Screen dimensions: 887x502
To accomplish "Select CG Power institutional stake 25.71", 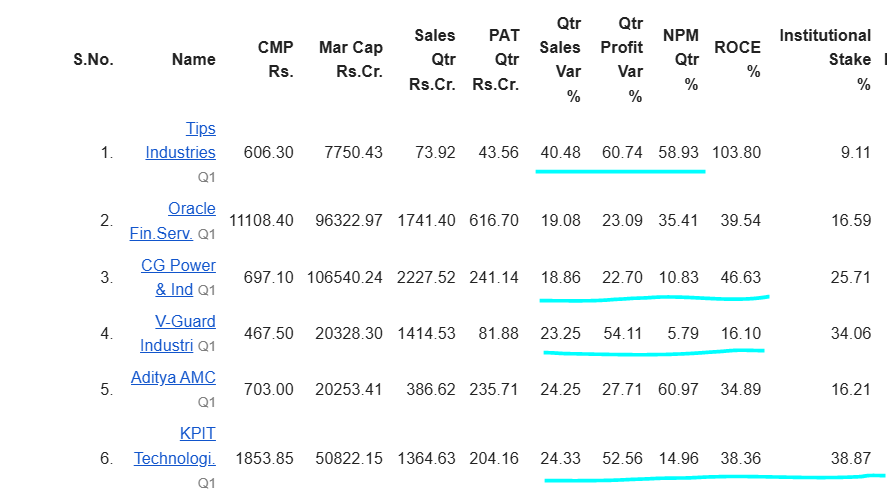I will point(850,278).
